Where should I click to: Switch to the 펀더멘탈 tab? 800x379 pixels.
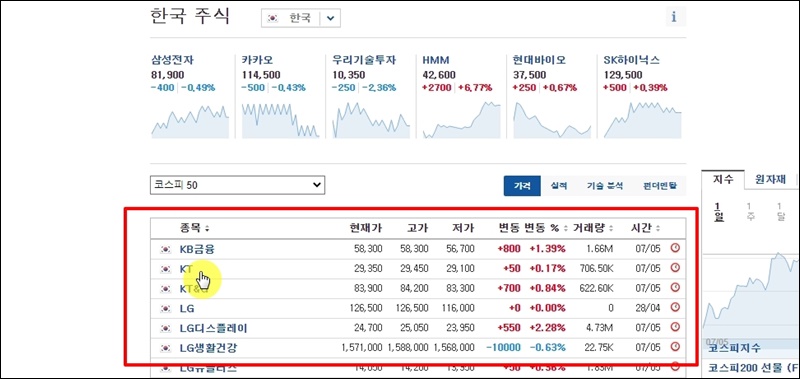pyautogui.click(x=659, y=186)
